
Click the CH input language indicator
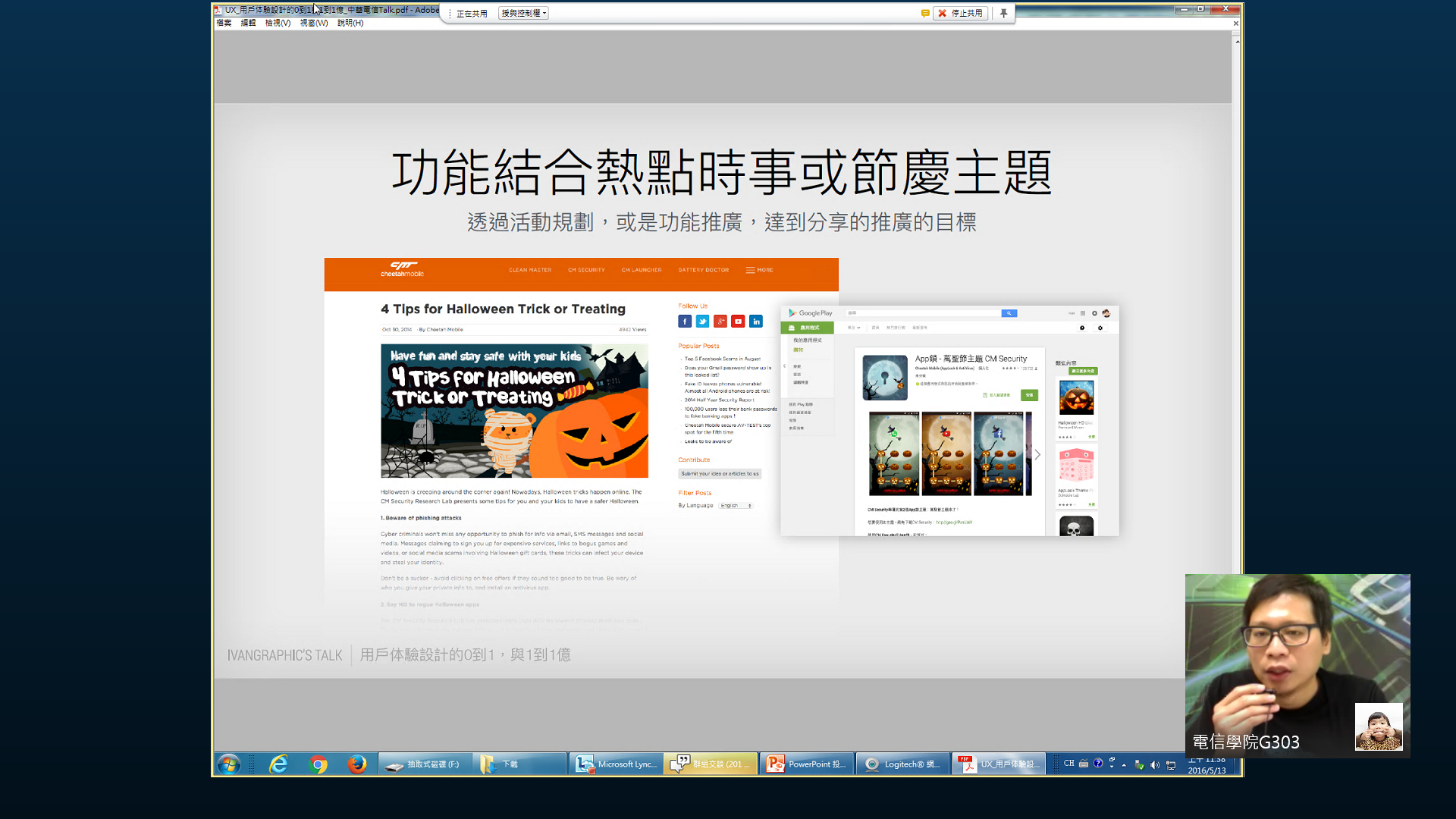pos(1068,764)
